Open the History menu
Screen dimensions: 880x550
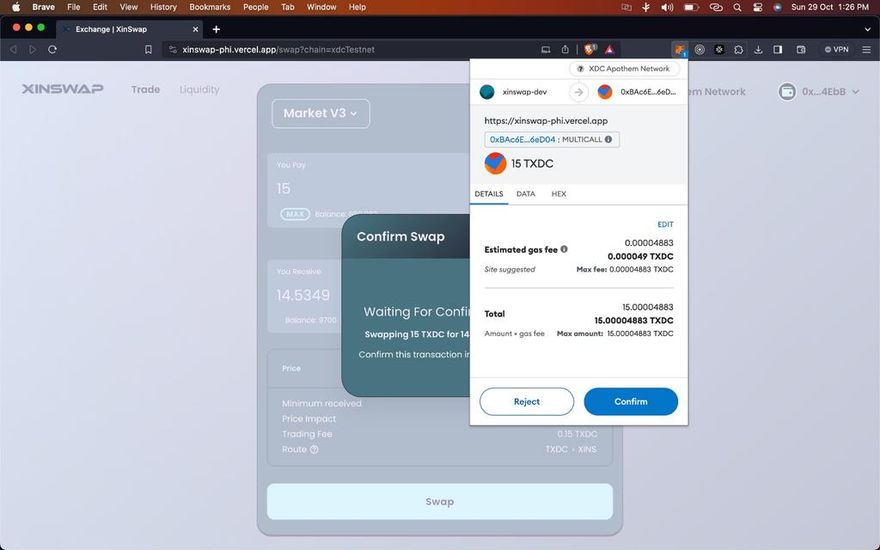click(x=163, y=7)
